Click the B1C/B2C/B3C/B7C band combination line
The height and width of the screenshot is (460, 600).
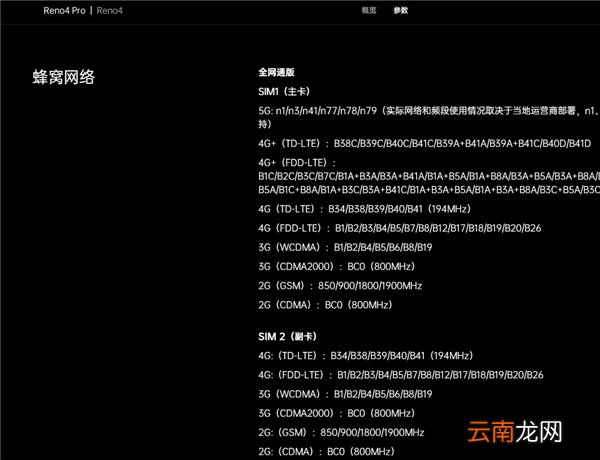[x=429, y=176]
